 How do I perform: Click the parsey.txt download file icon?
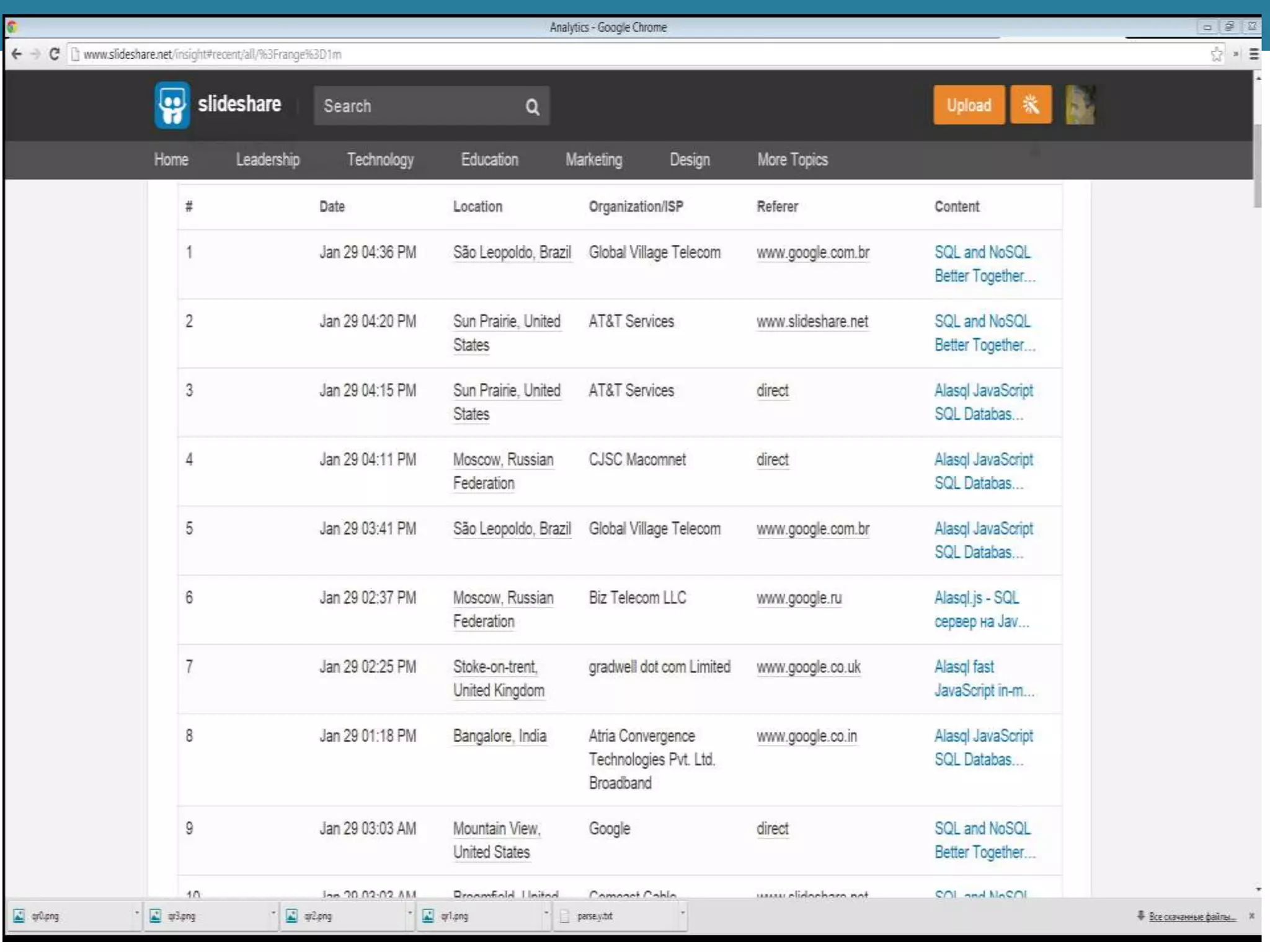coord(564,915)
